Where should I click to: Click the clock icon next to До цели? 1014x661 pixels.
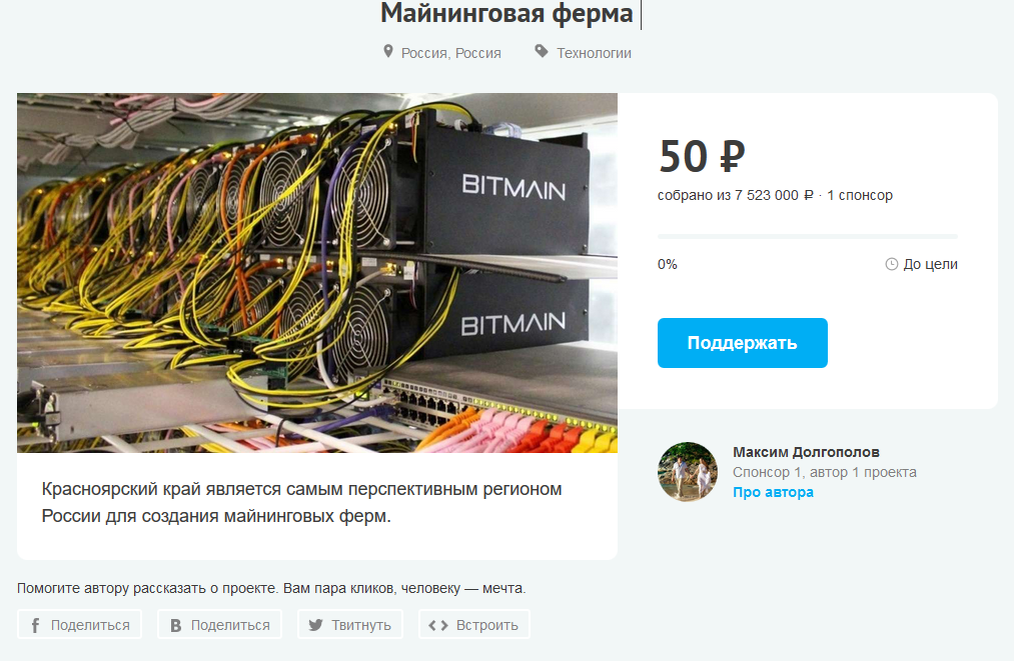point(891,264)
